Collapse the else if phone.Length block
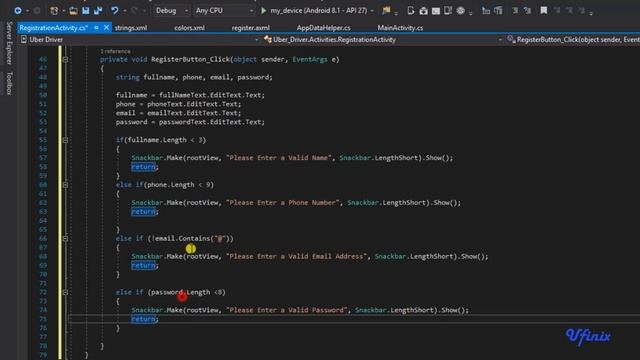Image resolution: width=640 pixels, height=360 pixels. [x=65, y=185]
